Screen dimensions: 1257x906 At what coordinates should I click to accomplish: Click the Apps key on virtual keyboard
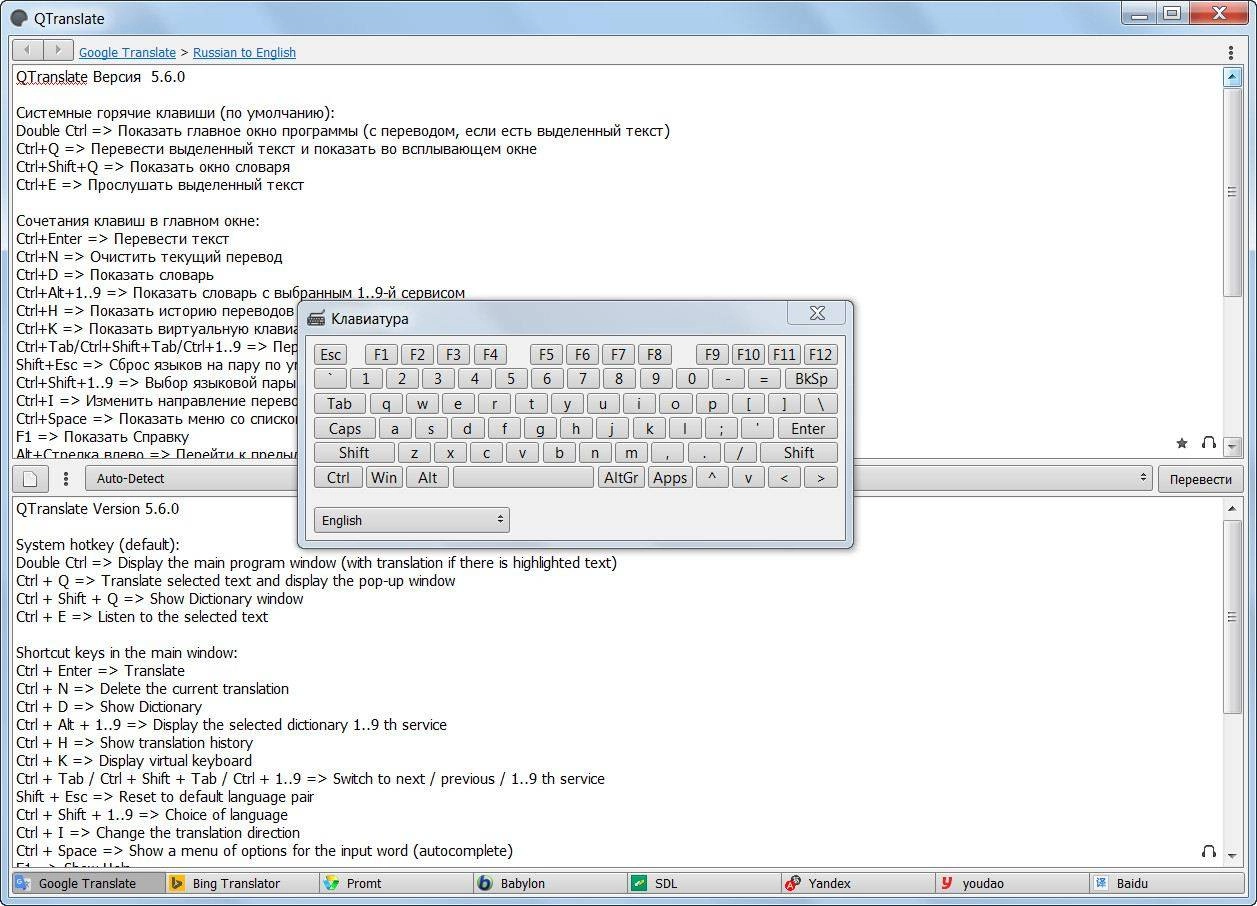[x=669, y=477]
